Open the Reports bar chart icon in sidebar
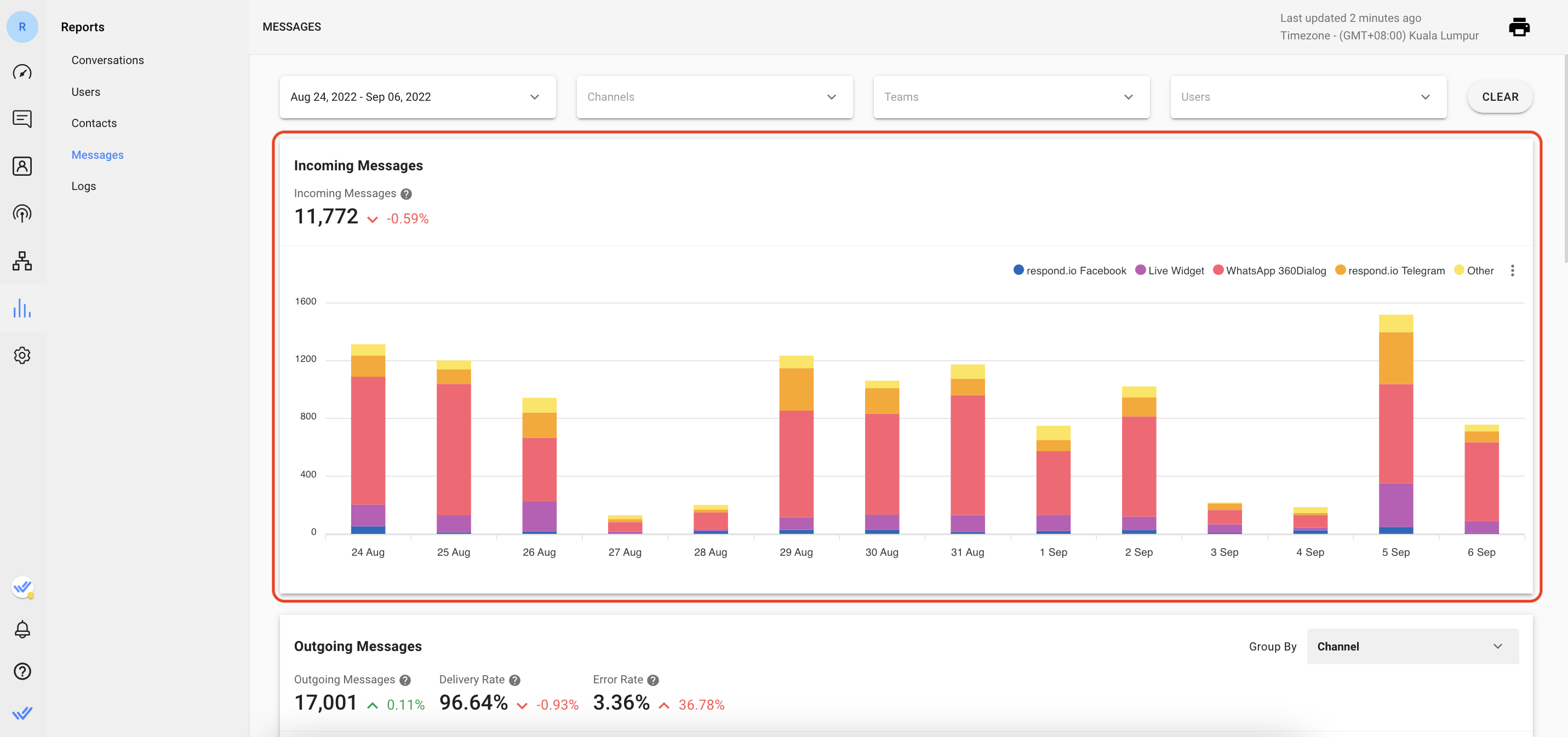Screen dimensions: 1568x737 [x=22, y=308]
